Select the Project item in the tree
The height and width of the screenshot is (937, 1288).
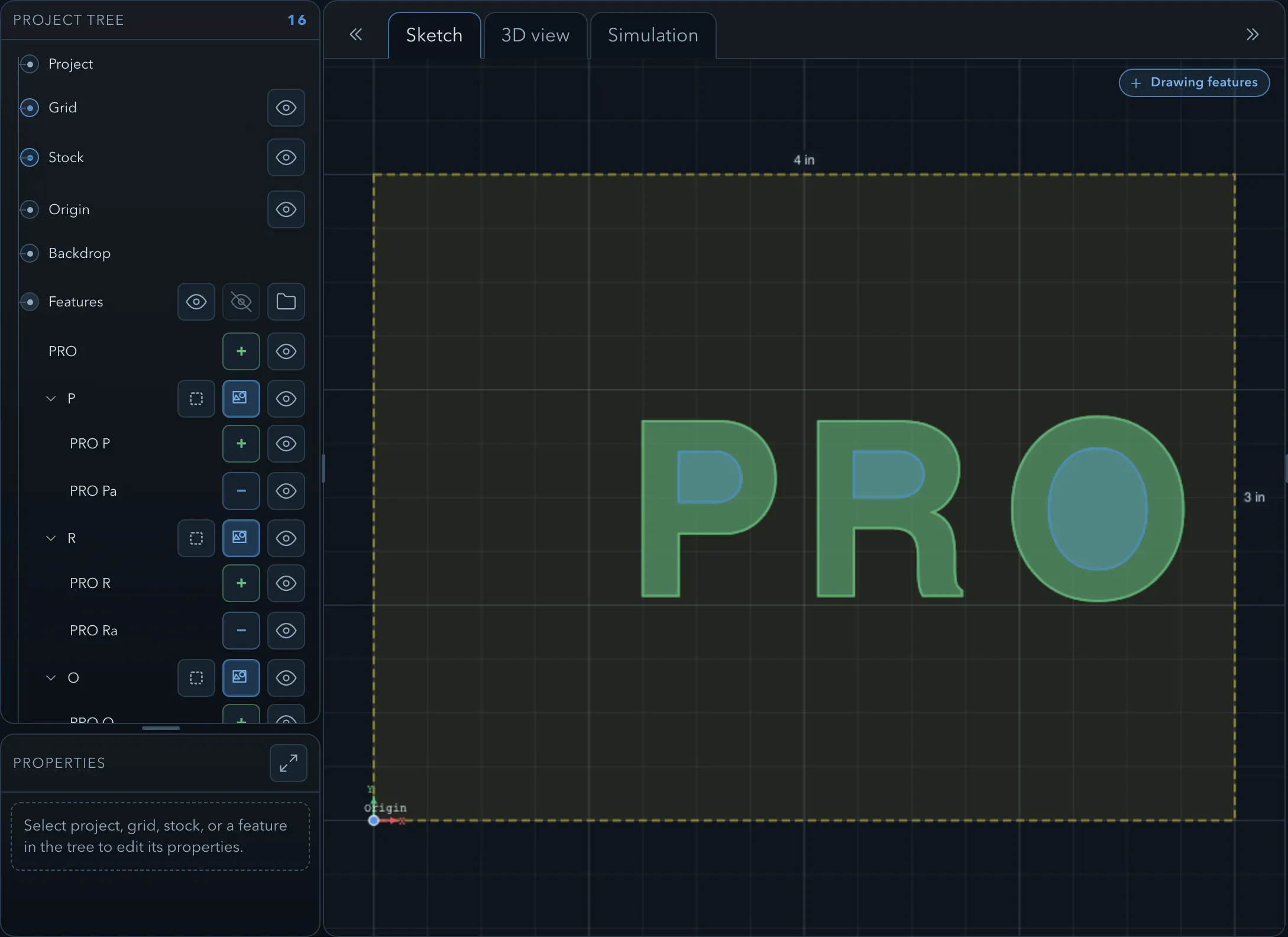pos(70,64)
